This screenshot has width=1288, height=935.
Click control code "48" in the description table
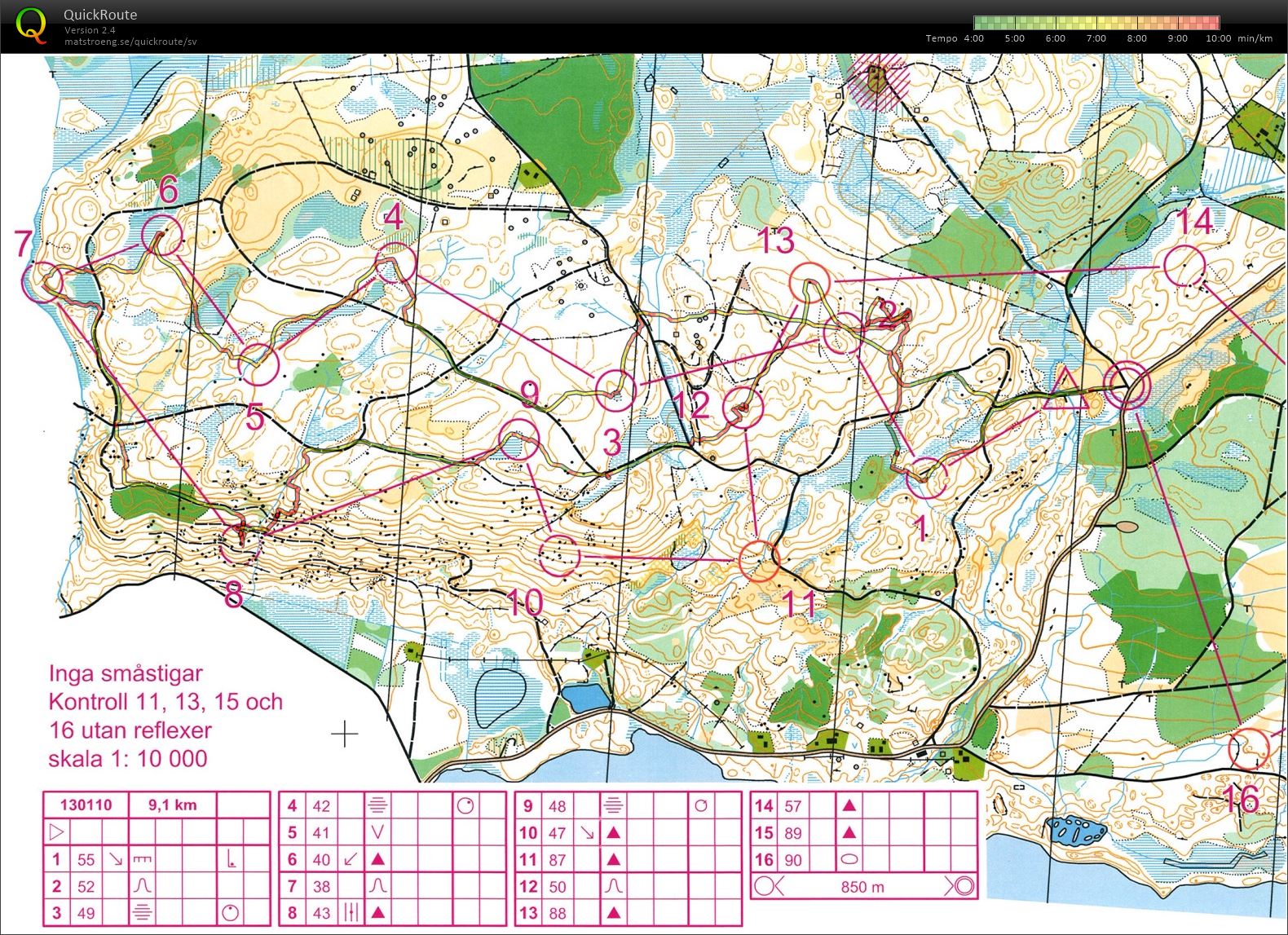point(558,806)
